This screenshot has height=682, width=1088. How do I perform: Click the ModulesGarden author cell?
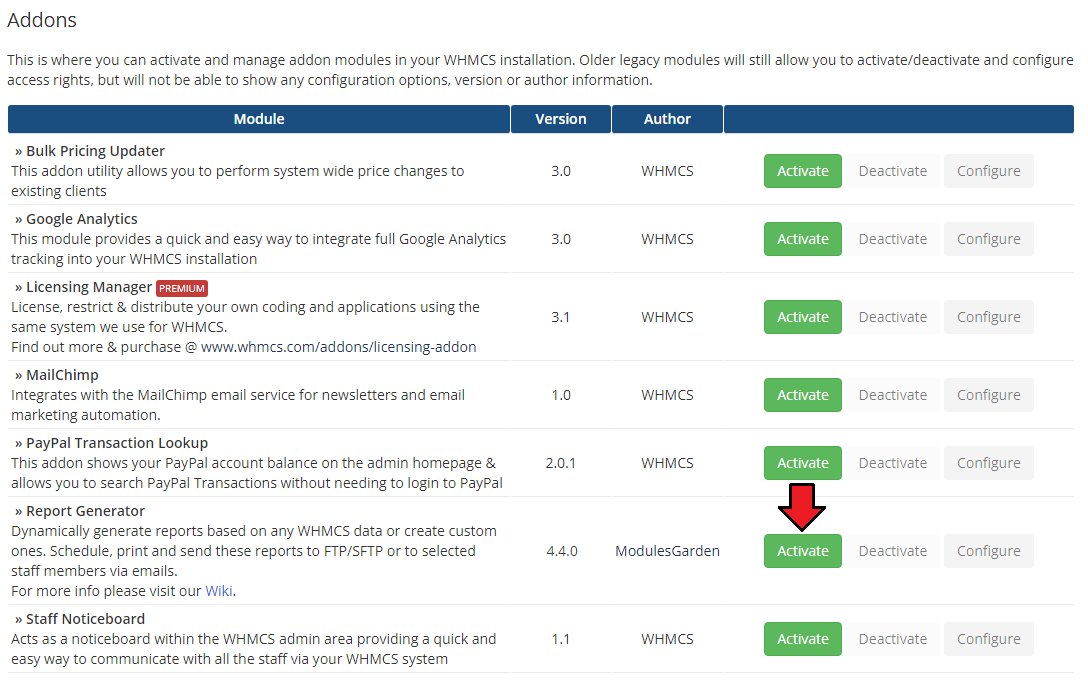pos(668,551)
